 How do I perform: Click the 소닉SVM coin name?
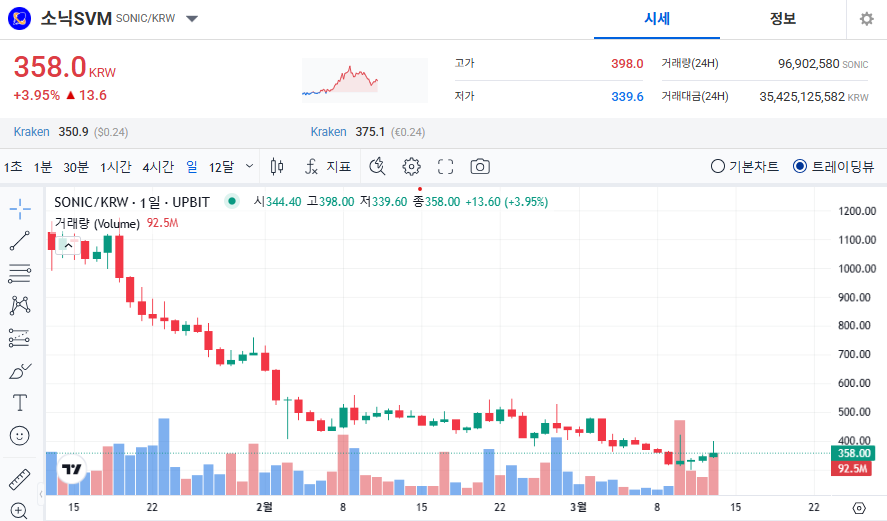pyautogui.click(x=76, y=19)
